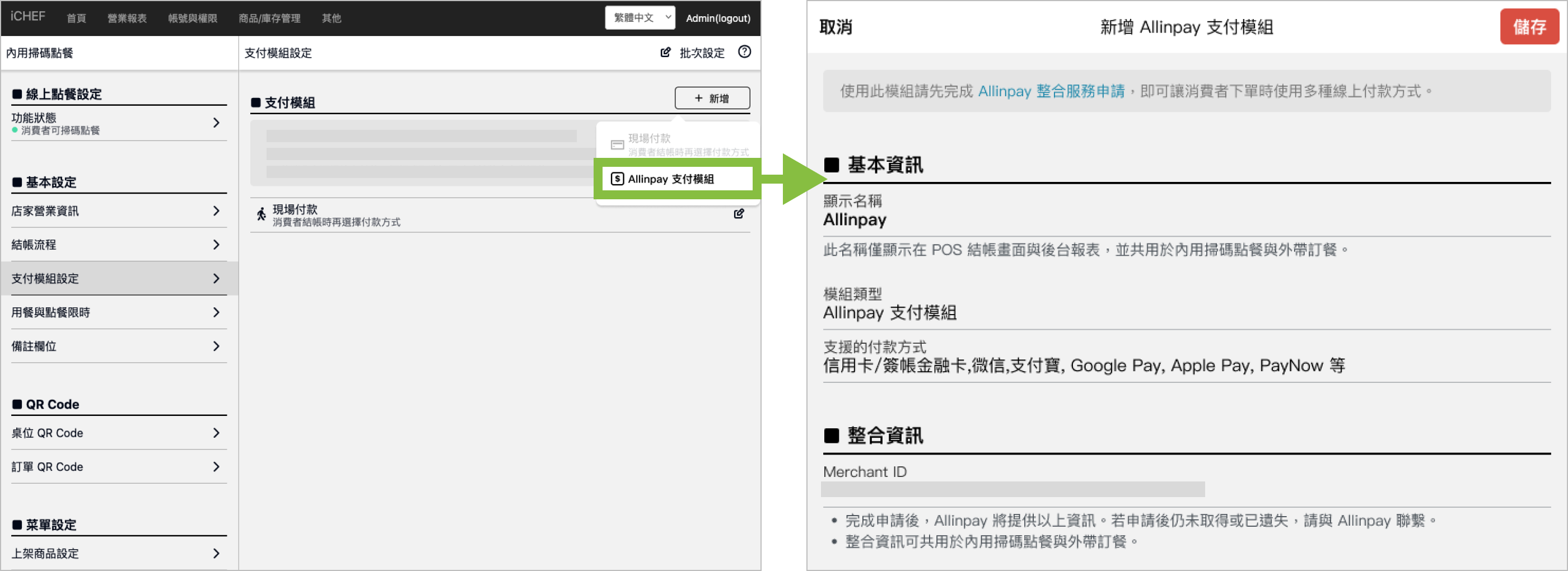
Task: Click the Merchant ID input field
Action: 1012,489
